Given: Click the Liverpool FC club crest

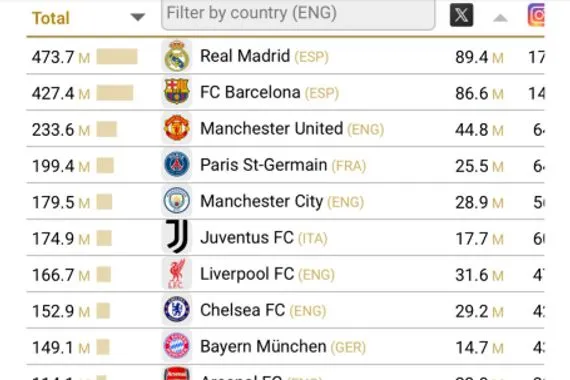Looking at the screenshot, I should click(177, 273).
